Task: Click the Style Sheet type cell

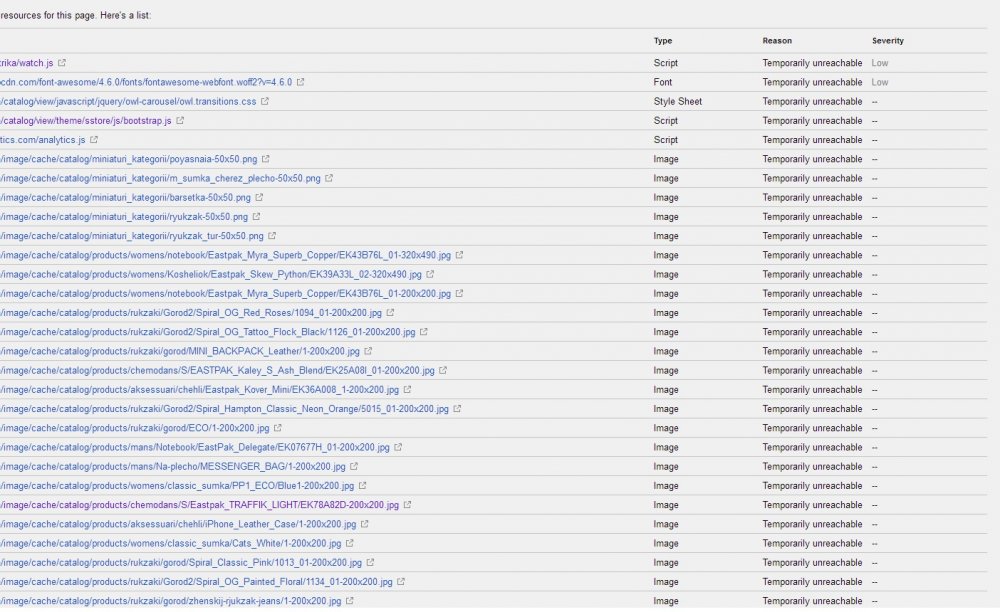Action: click(677, 101)
